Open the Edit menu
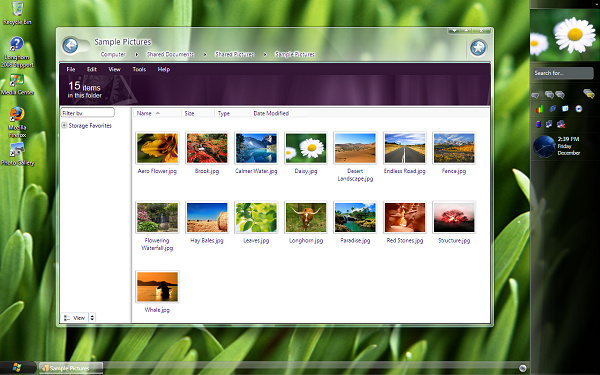The height and width of the screenshot is (375, 600). pos(91,69)
